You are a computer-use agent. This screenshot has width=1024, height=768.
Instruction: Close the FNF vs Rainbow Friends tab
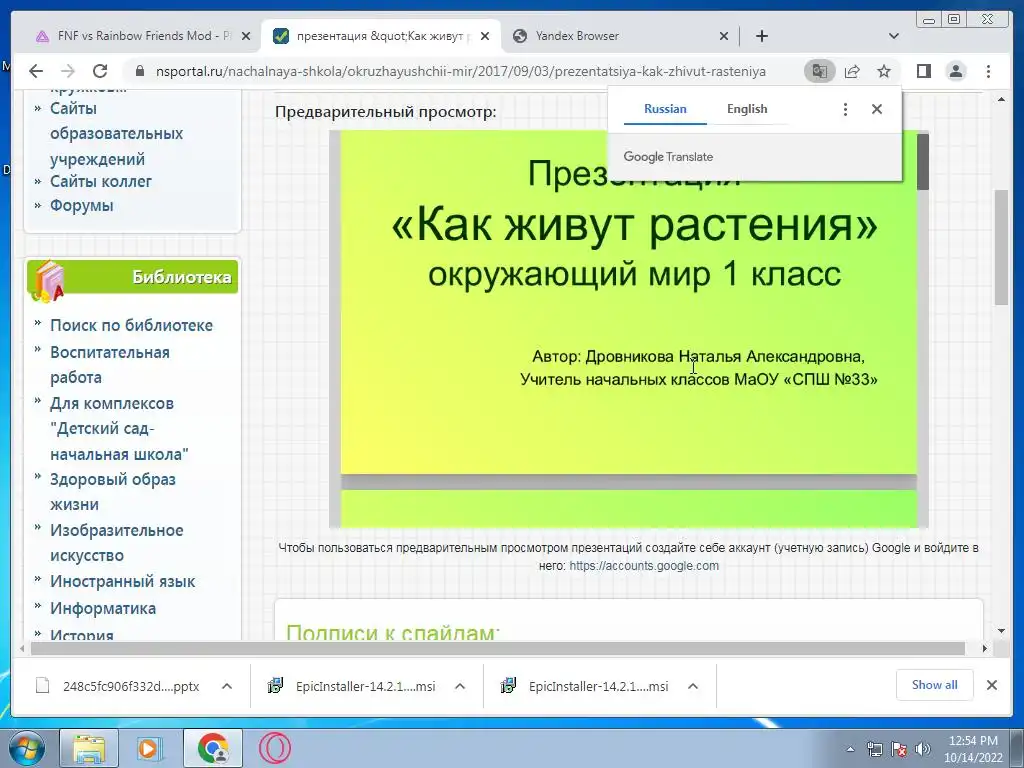[x=246, y=36]
